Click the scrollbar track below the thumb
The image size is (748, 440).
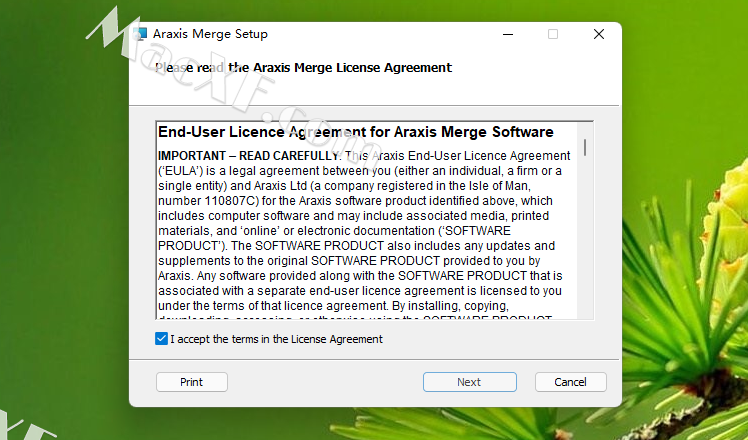coord(585,239)
